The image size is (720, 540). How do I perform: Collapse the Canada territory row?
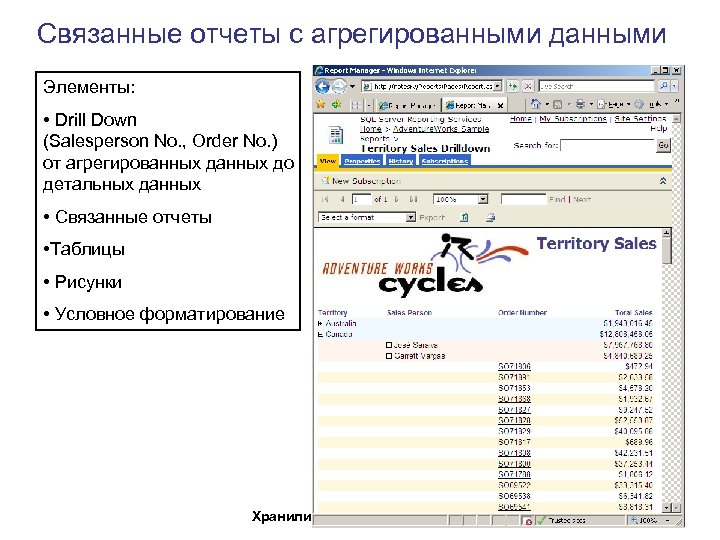point(320,334)
